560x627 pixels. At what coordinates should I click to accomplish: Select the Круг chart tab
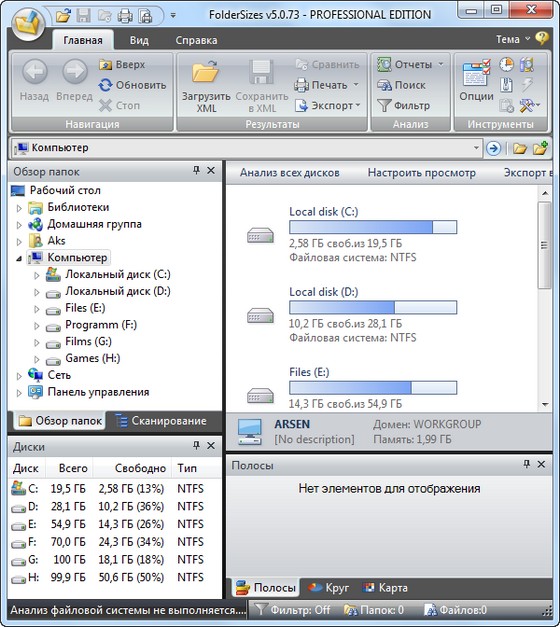pos(328,588)
